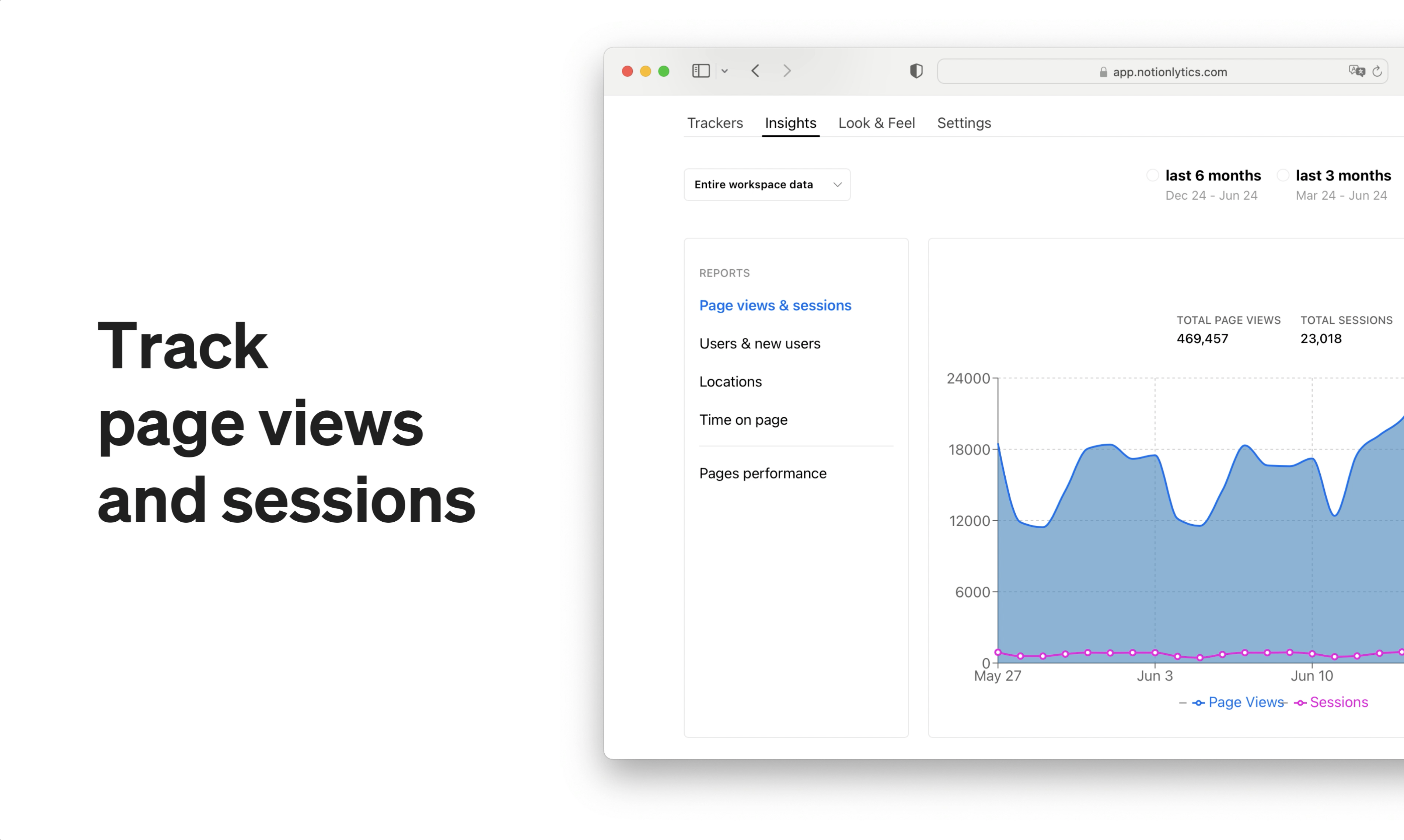Click the browser forward arrow
The width and height of the screenshot is (1404, 840).
(x=787, y=71)
